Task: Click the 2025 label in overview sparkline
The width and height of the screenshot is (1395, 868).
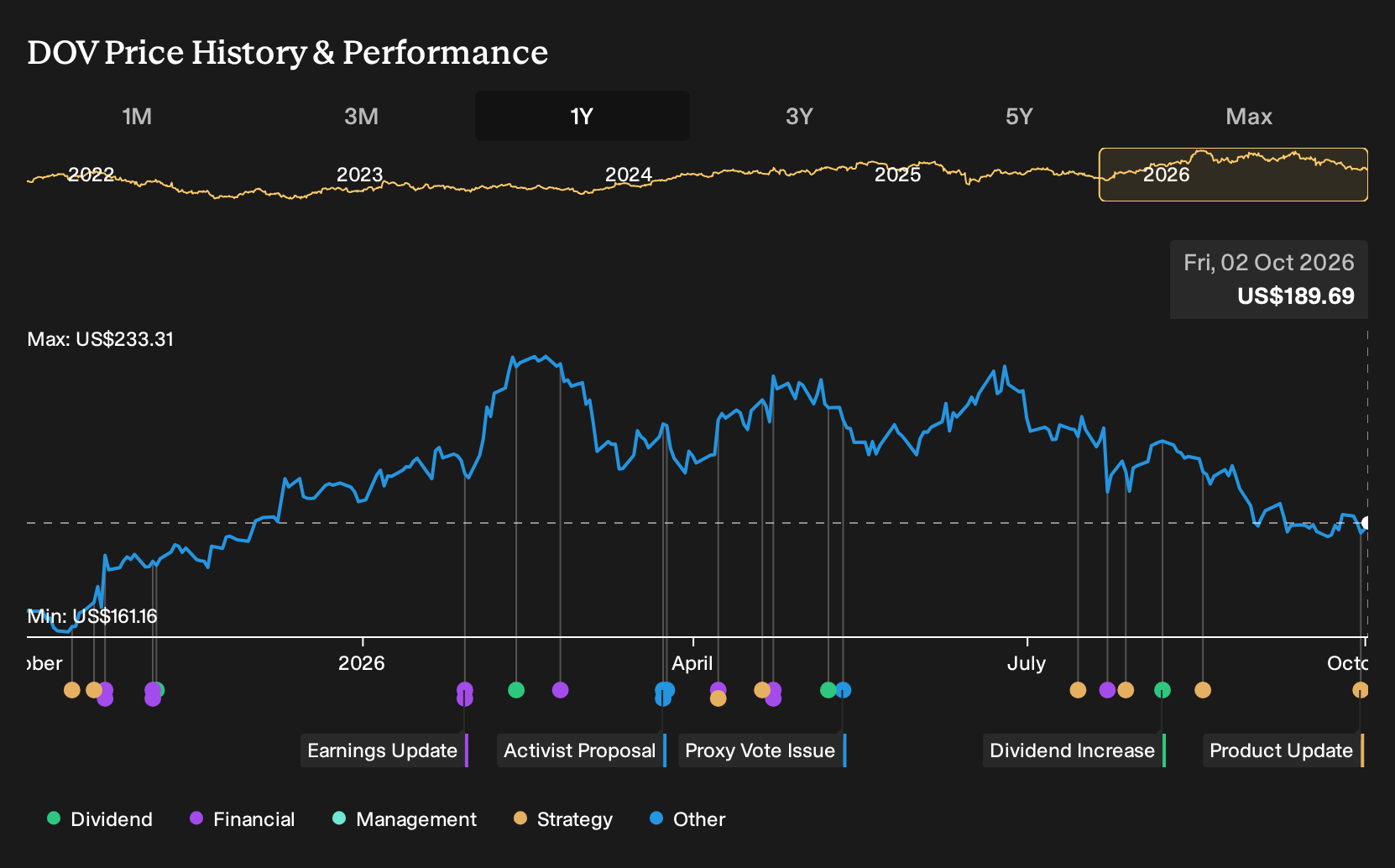Action: 897,175
